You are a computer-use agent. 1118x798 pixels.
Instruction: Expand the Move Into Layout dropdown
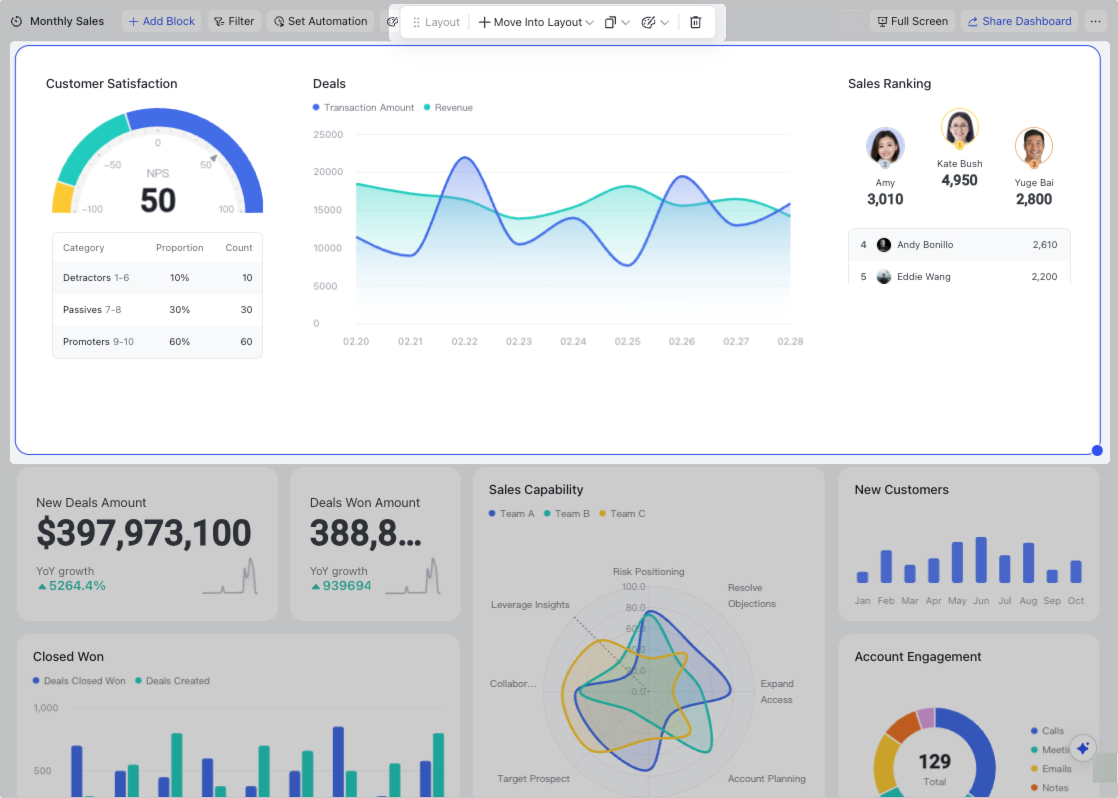pyautogui.click(x=589, y=21)
